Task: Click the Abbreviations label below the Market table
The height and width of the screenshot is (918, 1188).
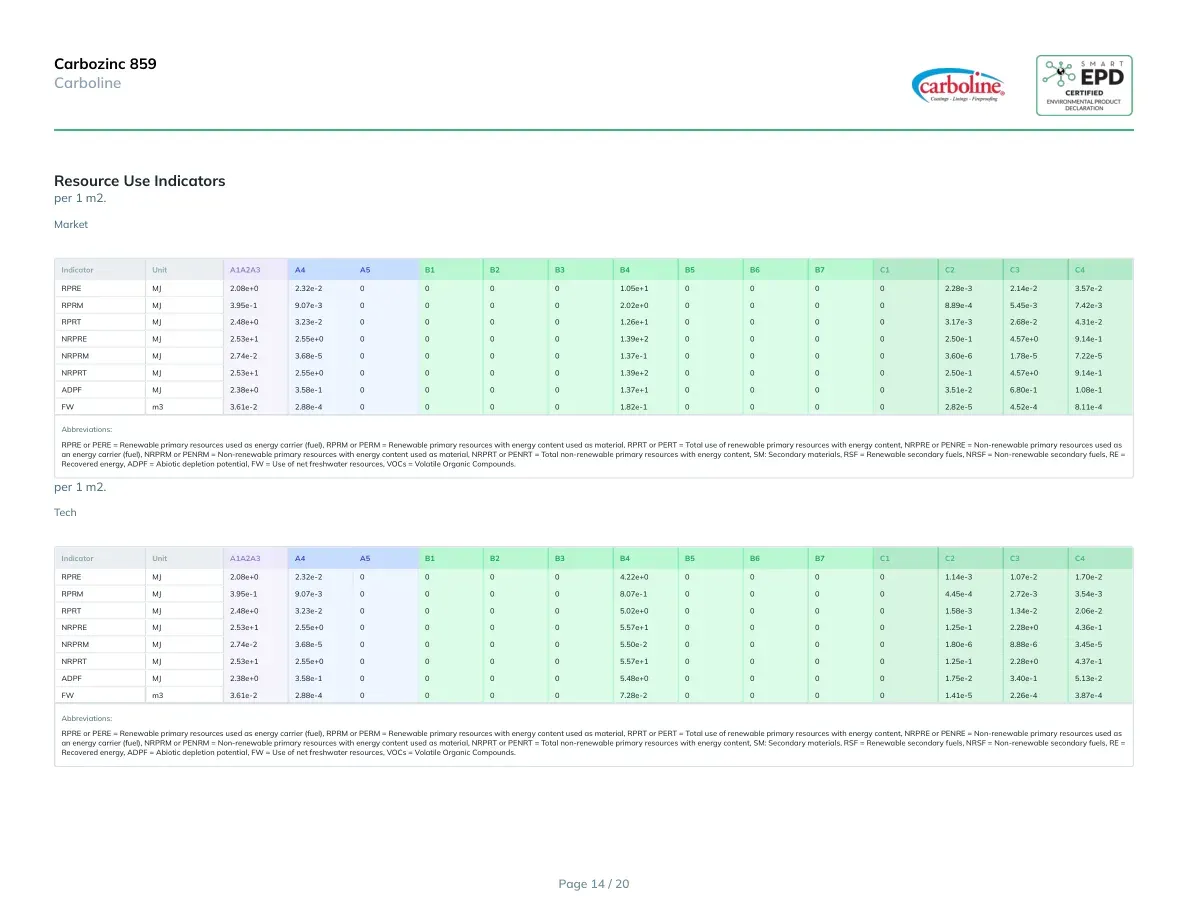Action: click(86, 429)
